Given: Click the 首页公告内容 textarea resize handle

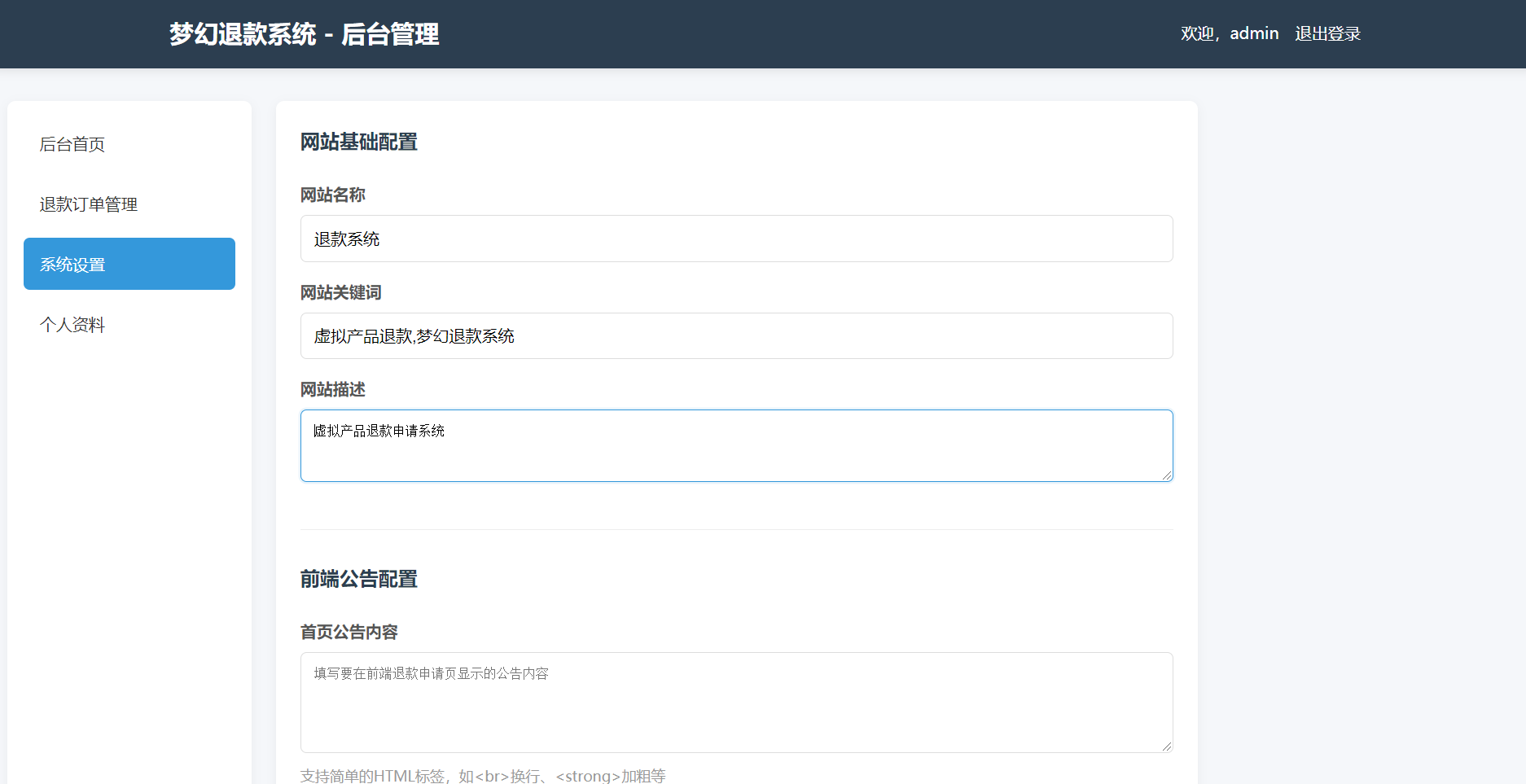Looking at the screenshot, I should (x=1167, y=747).
